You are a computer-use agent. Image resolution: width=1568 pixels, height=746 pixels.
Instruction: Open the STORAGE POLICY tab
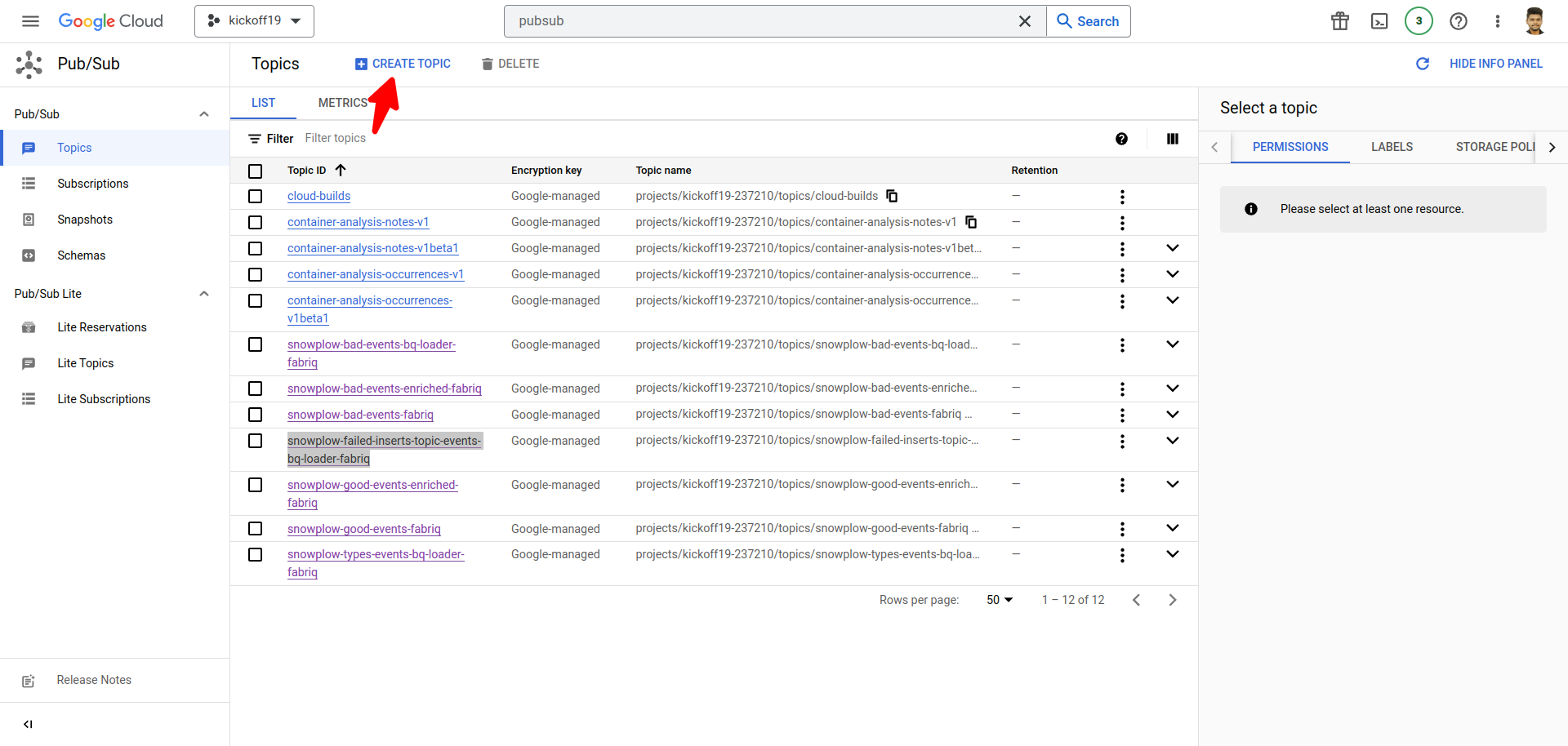[x=1495, y=147]
